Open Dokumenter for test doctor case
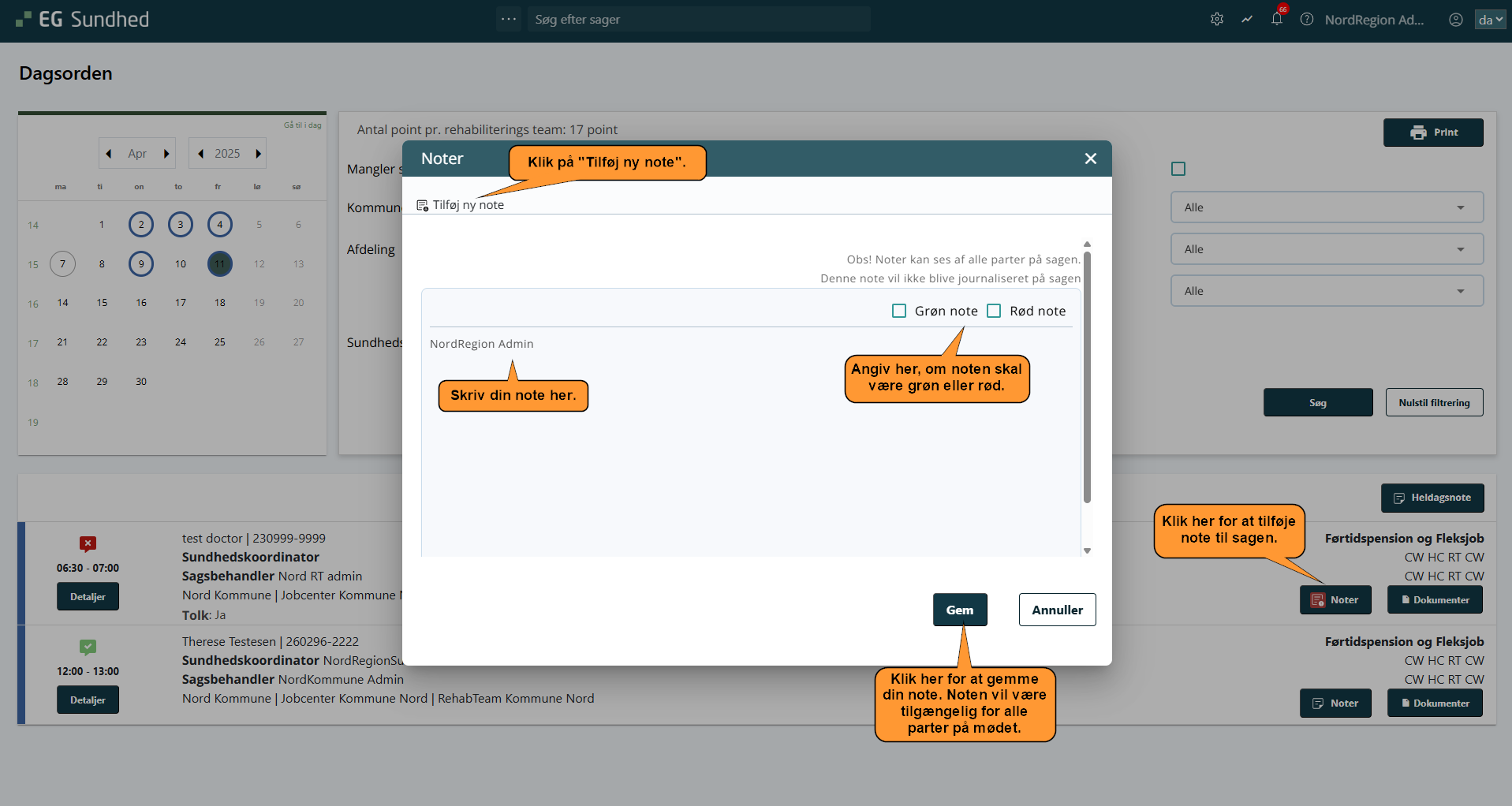 coord(1435,599)
